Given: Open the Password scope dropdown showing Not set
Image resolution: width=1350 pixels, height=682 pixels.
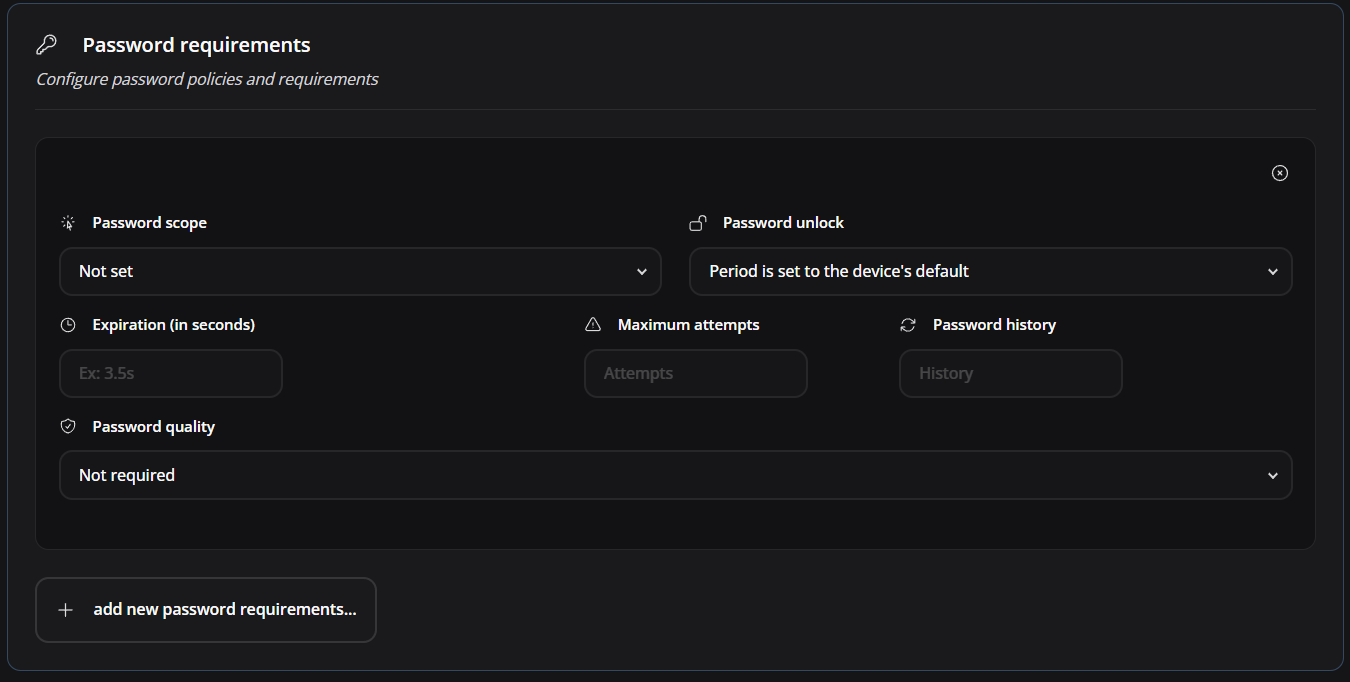Looking at the screenshot, I should click(360, 272).
